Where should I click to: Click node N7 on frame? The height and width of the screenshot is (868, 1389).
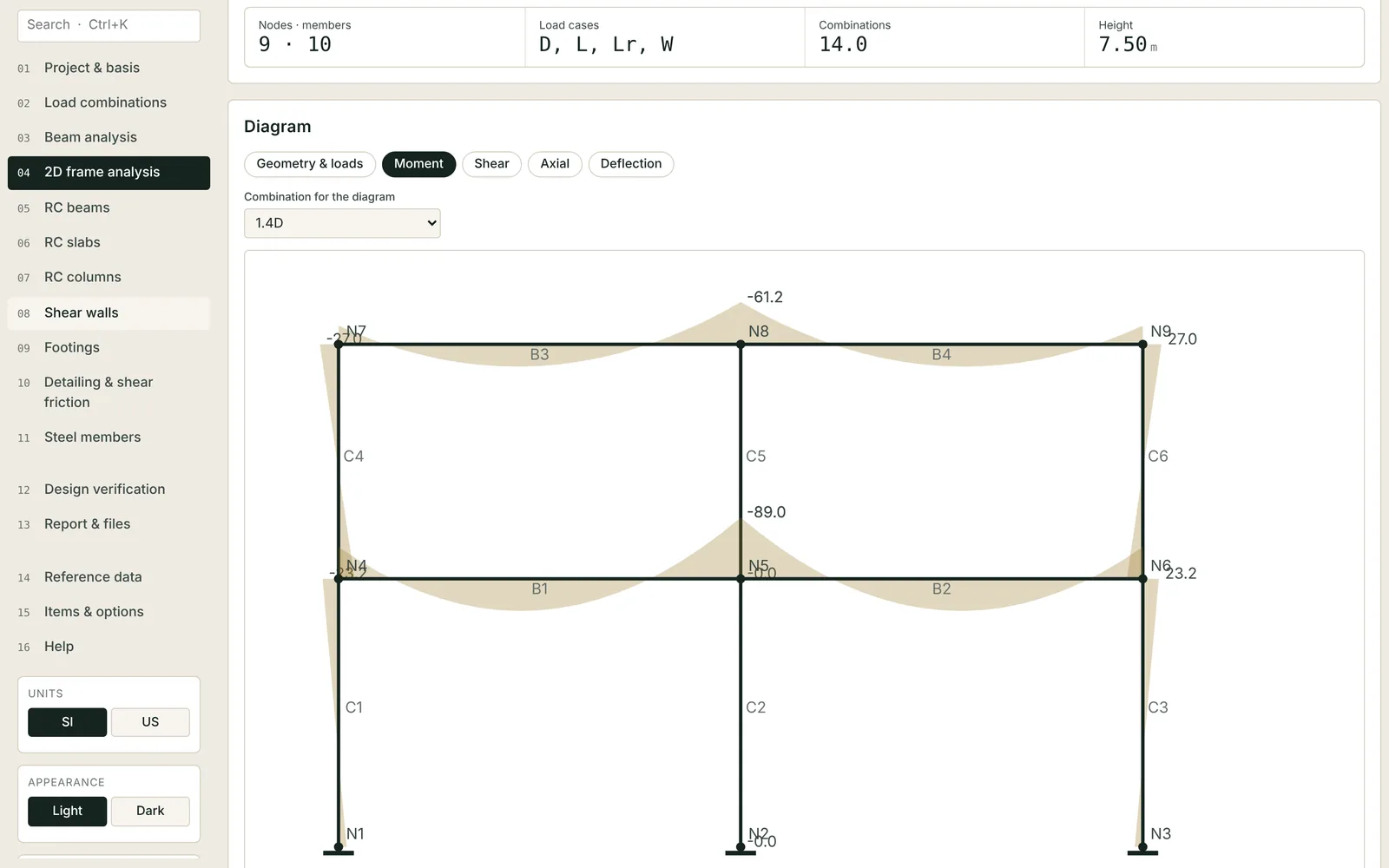[339, 345]
